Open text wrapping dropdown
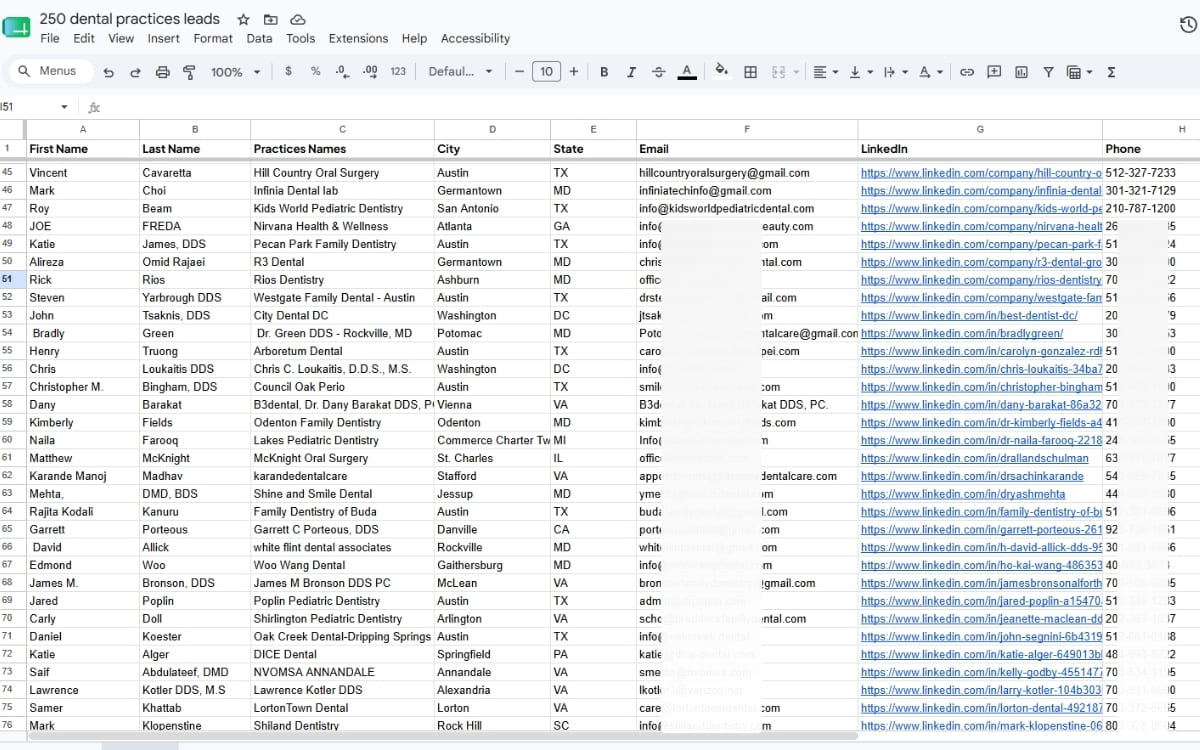This screenshot has height=750, width=1200. [895, 72]
